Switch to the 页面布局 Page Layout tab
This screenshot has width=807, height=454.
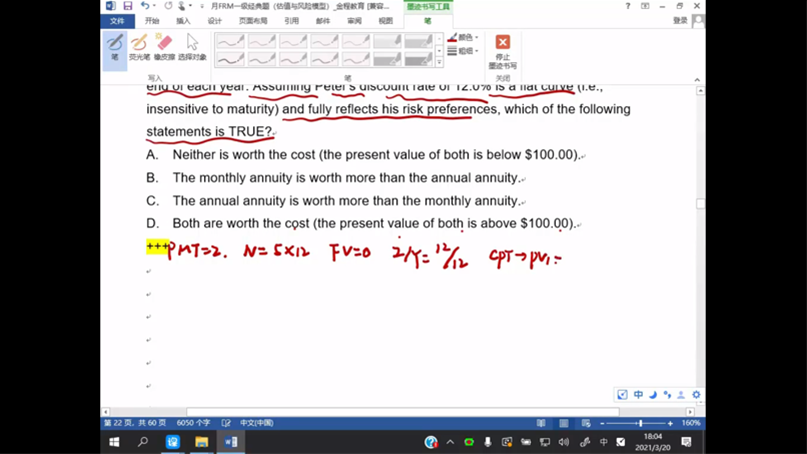[x=253, y=21]
